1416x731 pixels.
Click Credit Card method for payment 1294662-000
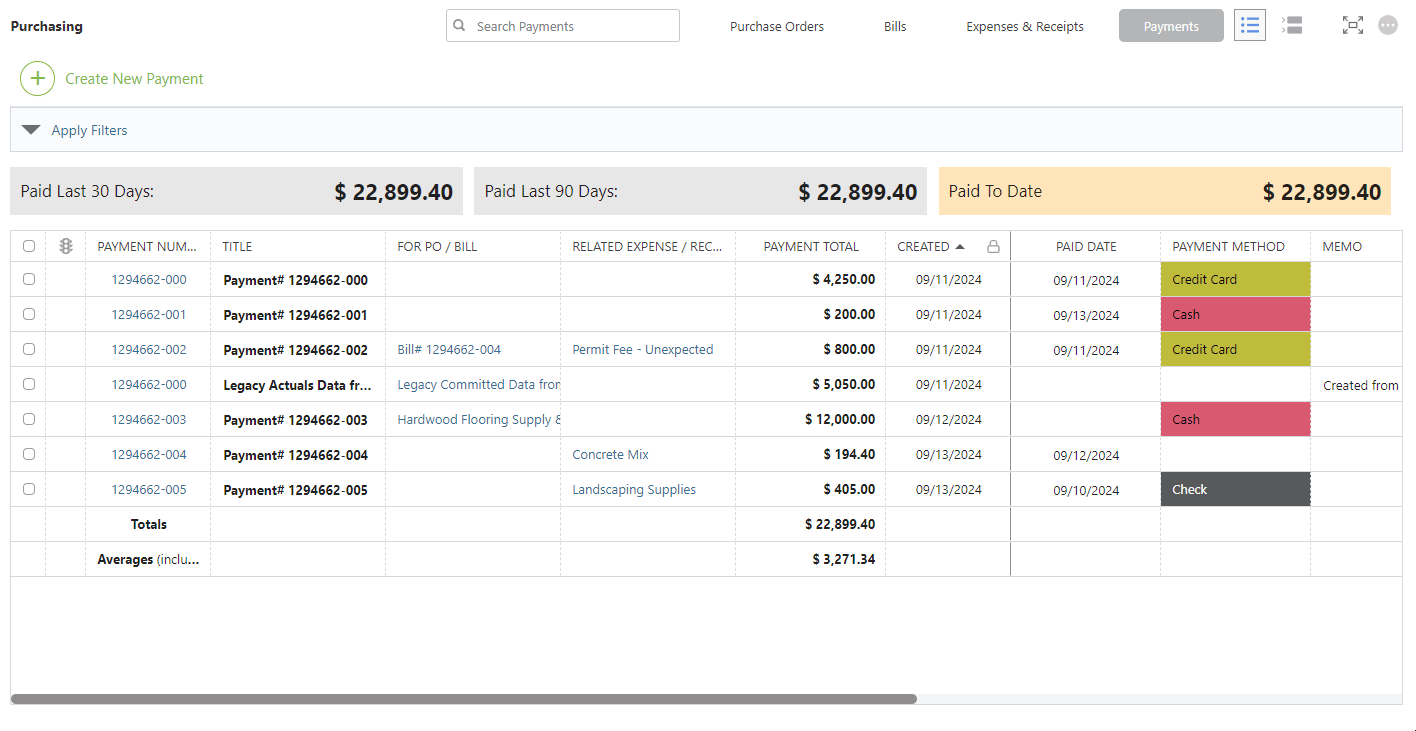coord(1235,280)
